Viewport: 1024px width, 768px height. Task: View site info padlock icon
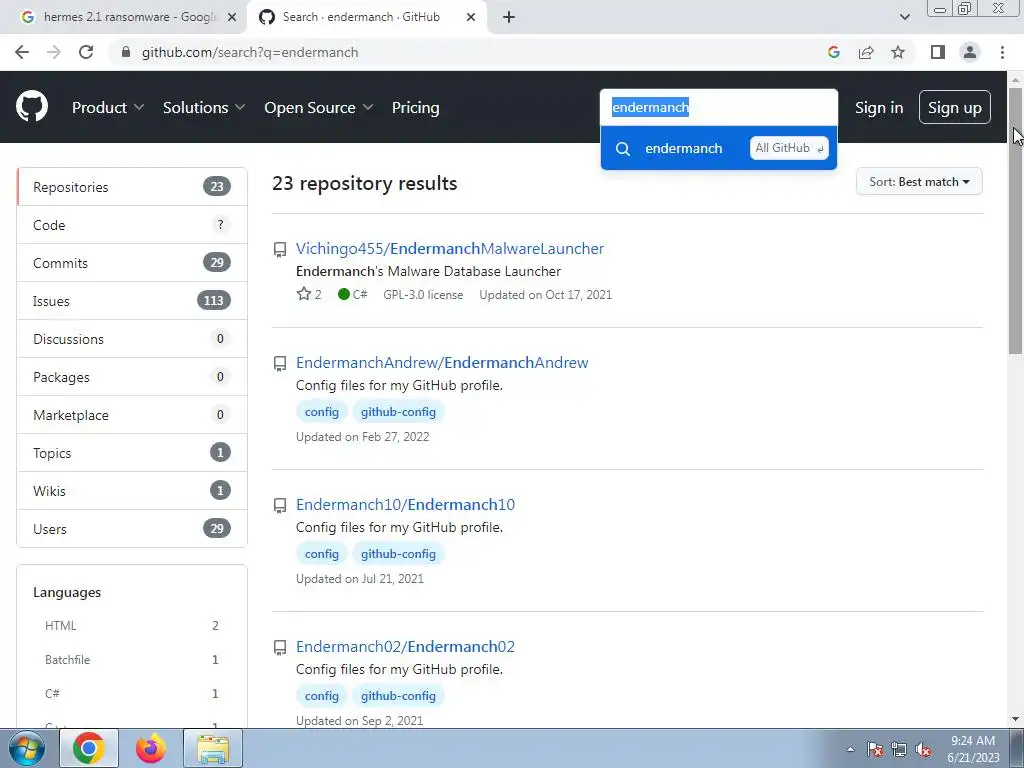coord(126,52)
